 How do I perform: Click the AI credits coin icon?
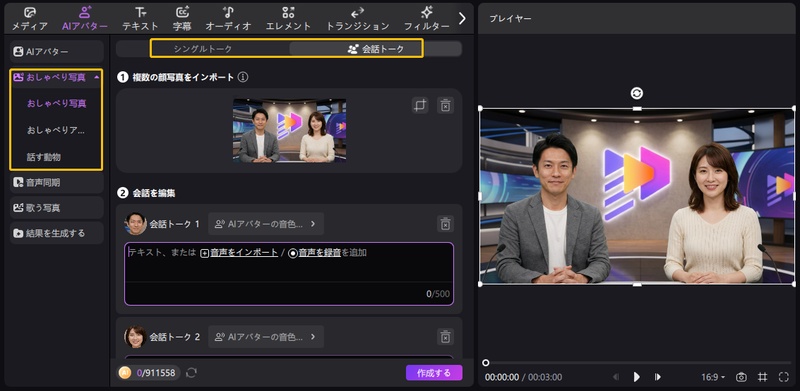[125, 373]
